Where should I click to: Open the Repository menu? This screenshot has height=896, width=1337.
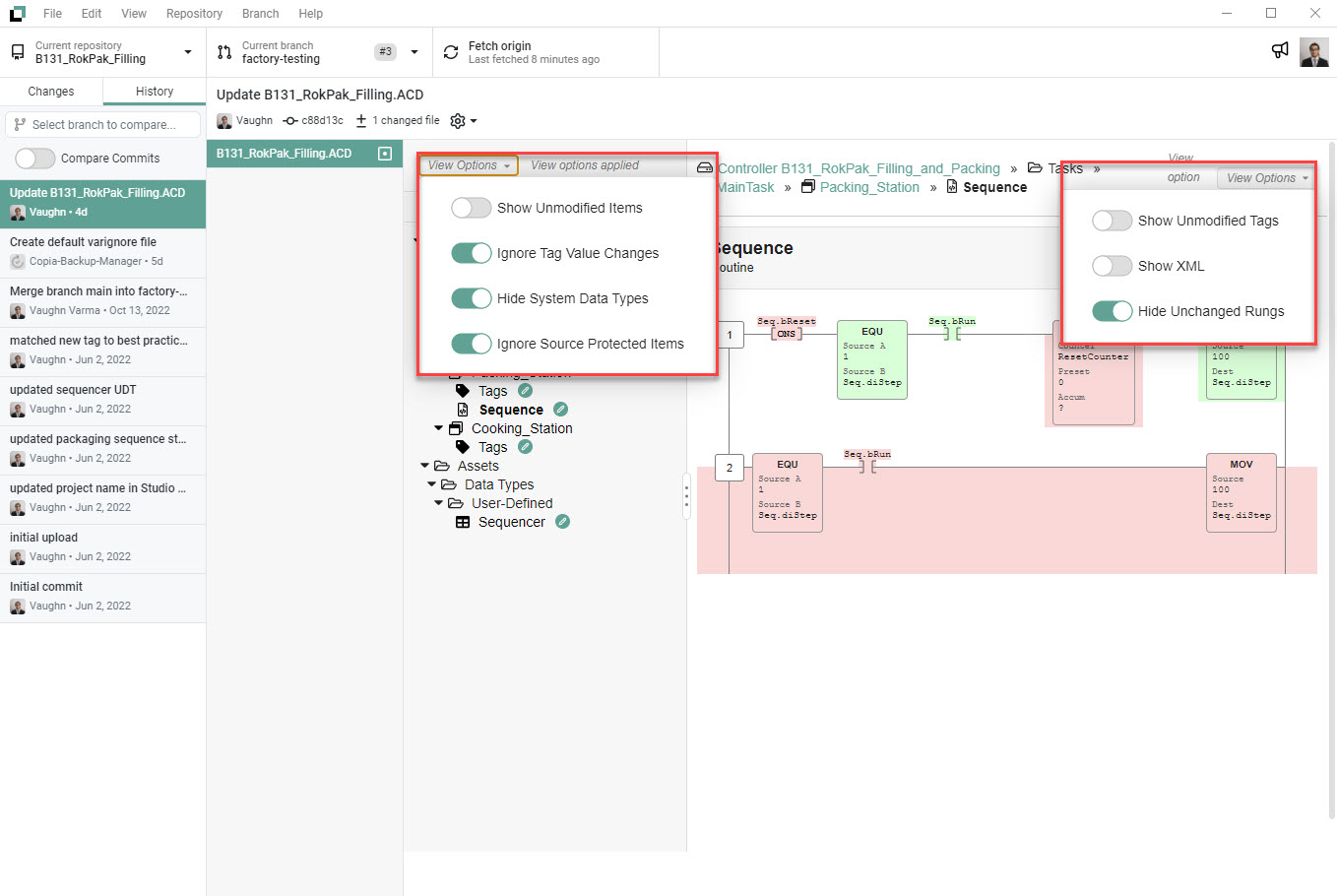(194, 13)
